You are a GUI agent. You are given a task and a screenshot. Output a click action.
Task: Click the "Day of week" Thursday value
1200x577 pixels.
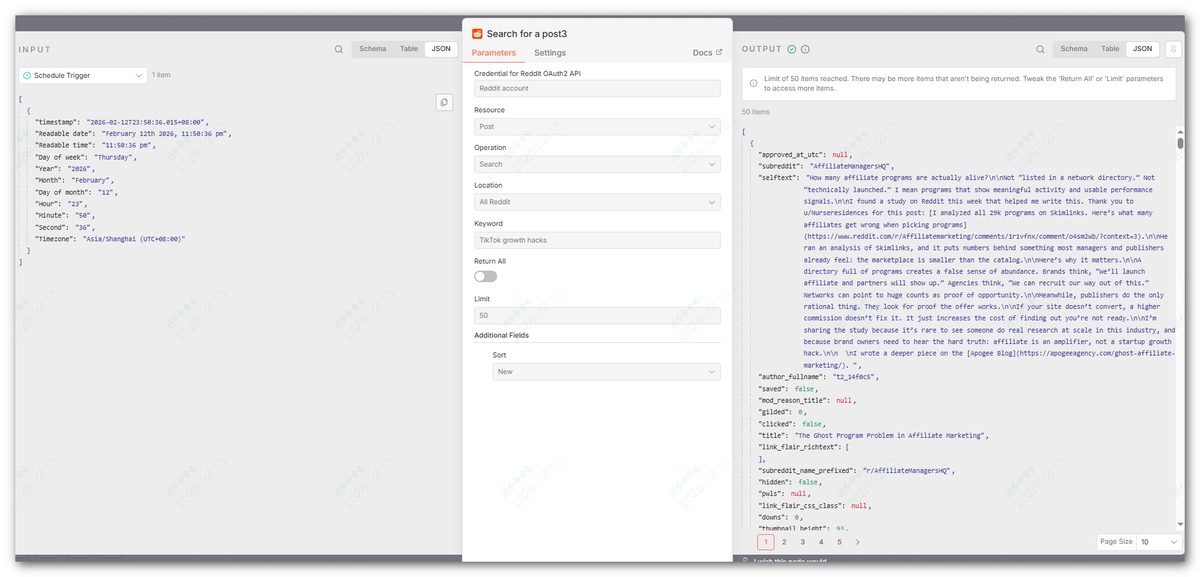click(114, 157)
